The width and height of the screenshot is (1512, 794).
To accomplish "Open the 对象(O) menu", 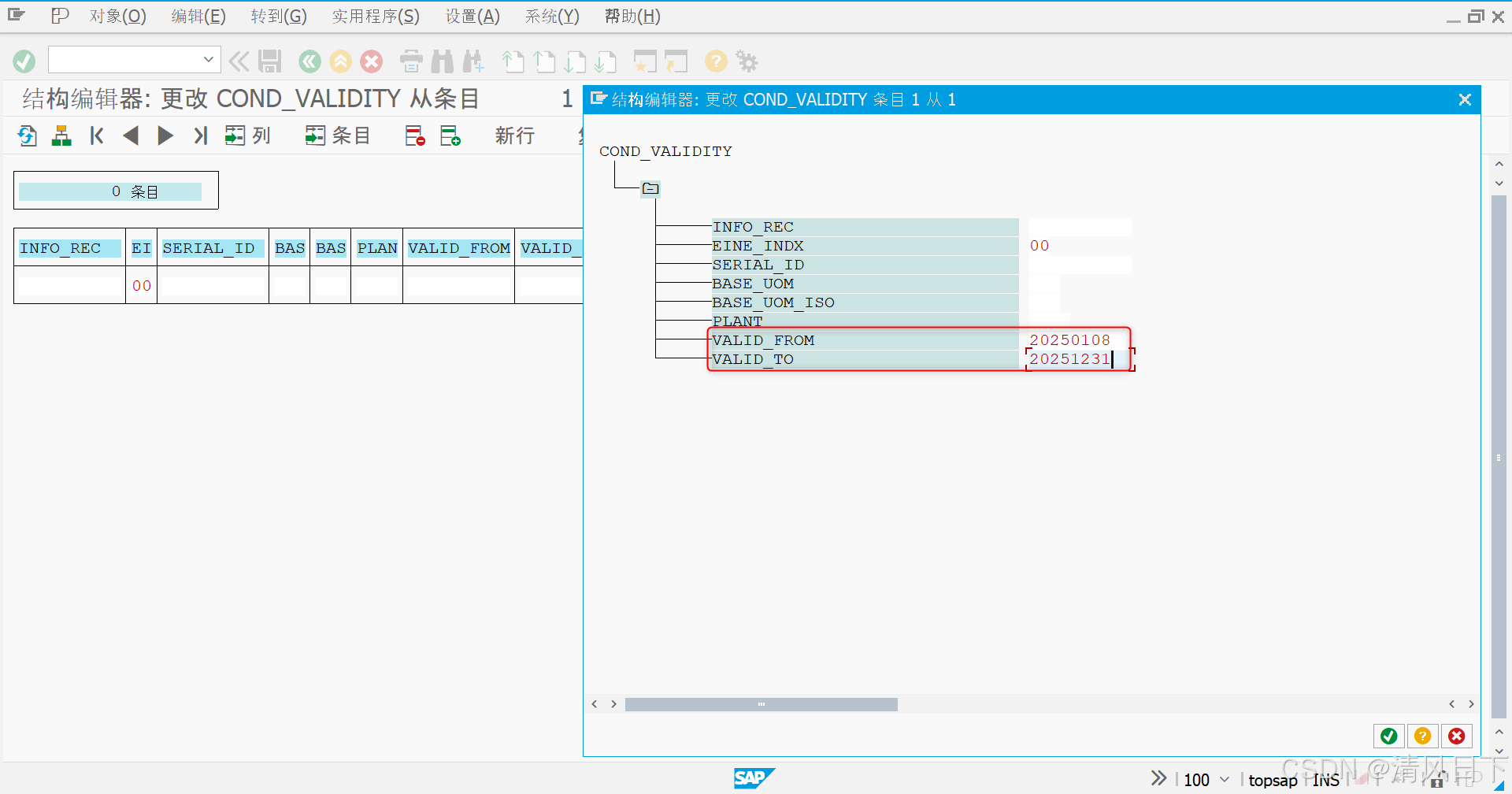I will tap(117, 16).
